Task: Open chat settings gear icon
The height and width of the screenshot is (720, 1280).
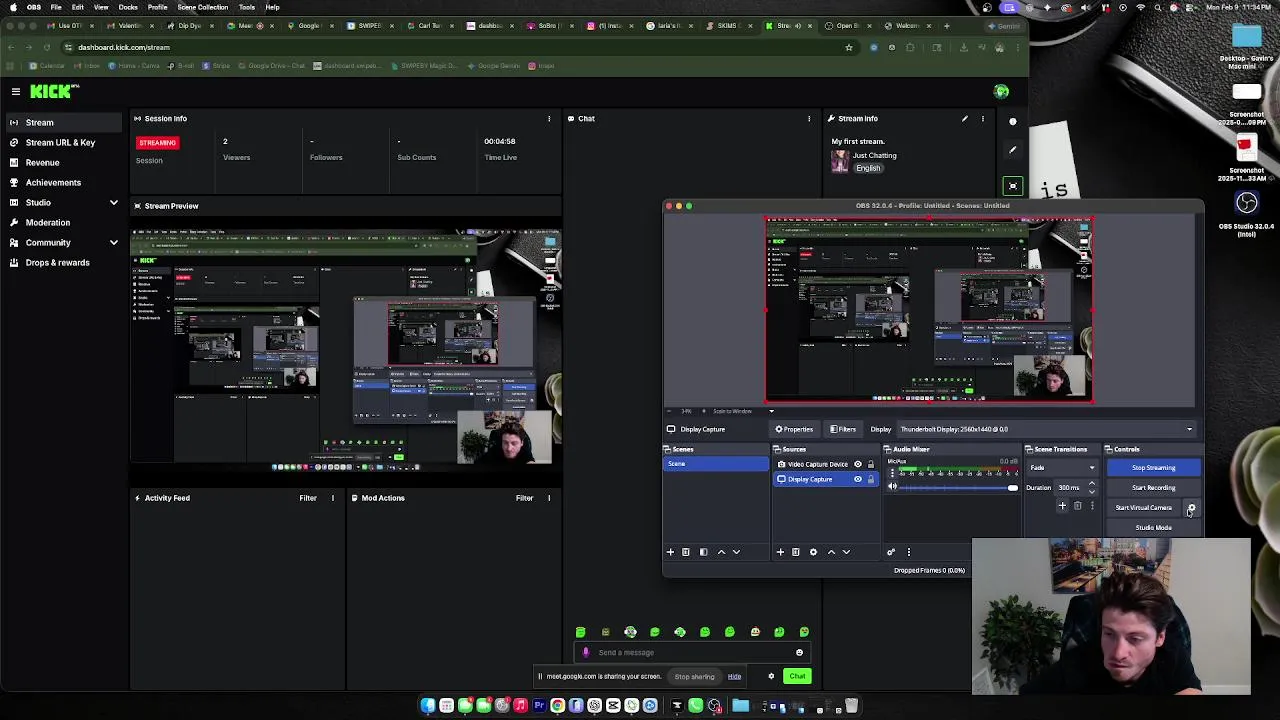Action: [771, 676]
